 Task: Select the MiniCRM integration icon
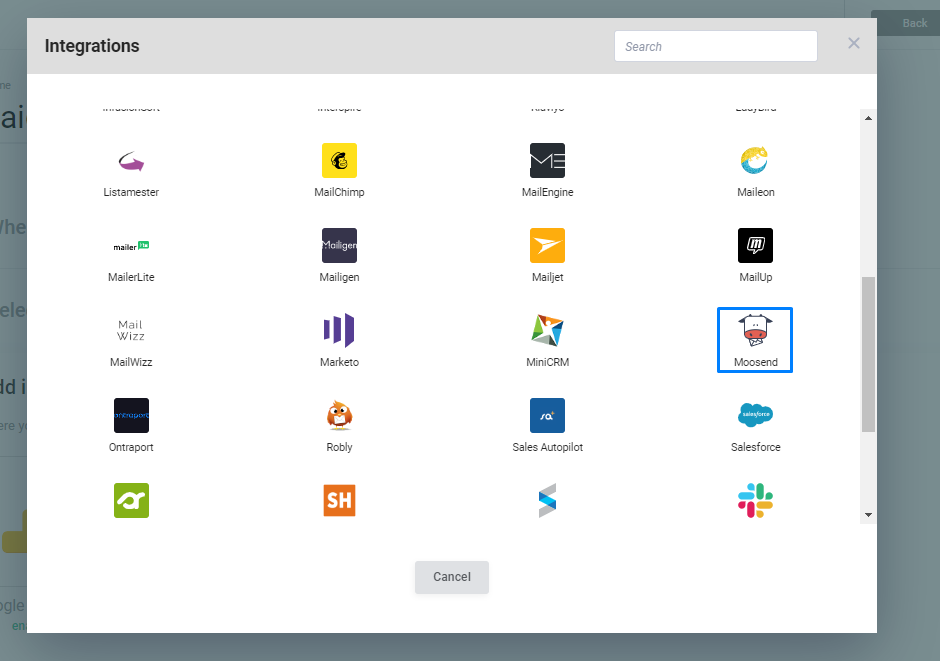[x=547, y=331]
